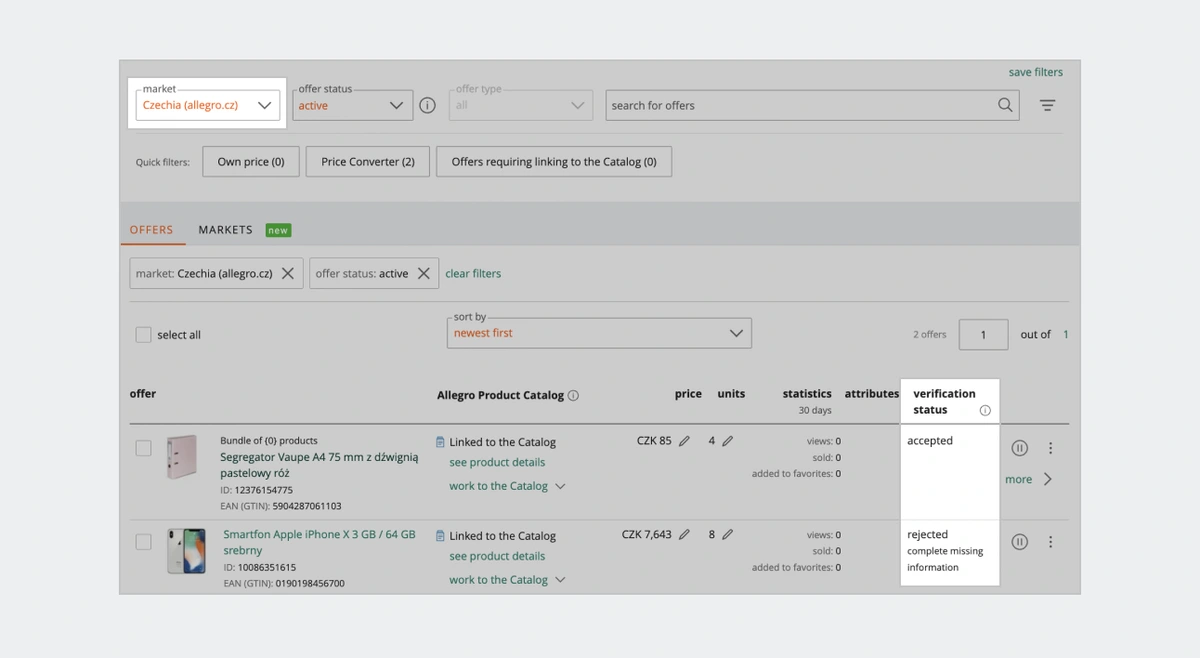Edit price pencil for CZK 85
The image size is (1200, 658).
pyautogui.click(x=684, y=440)
